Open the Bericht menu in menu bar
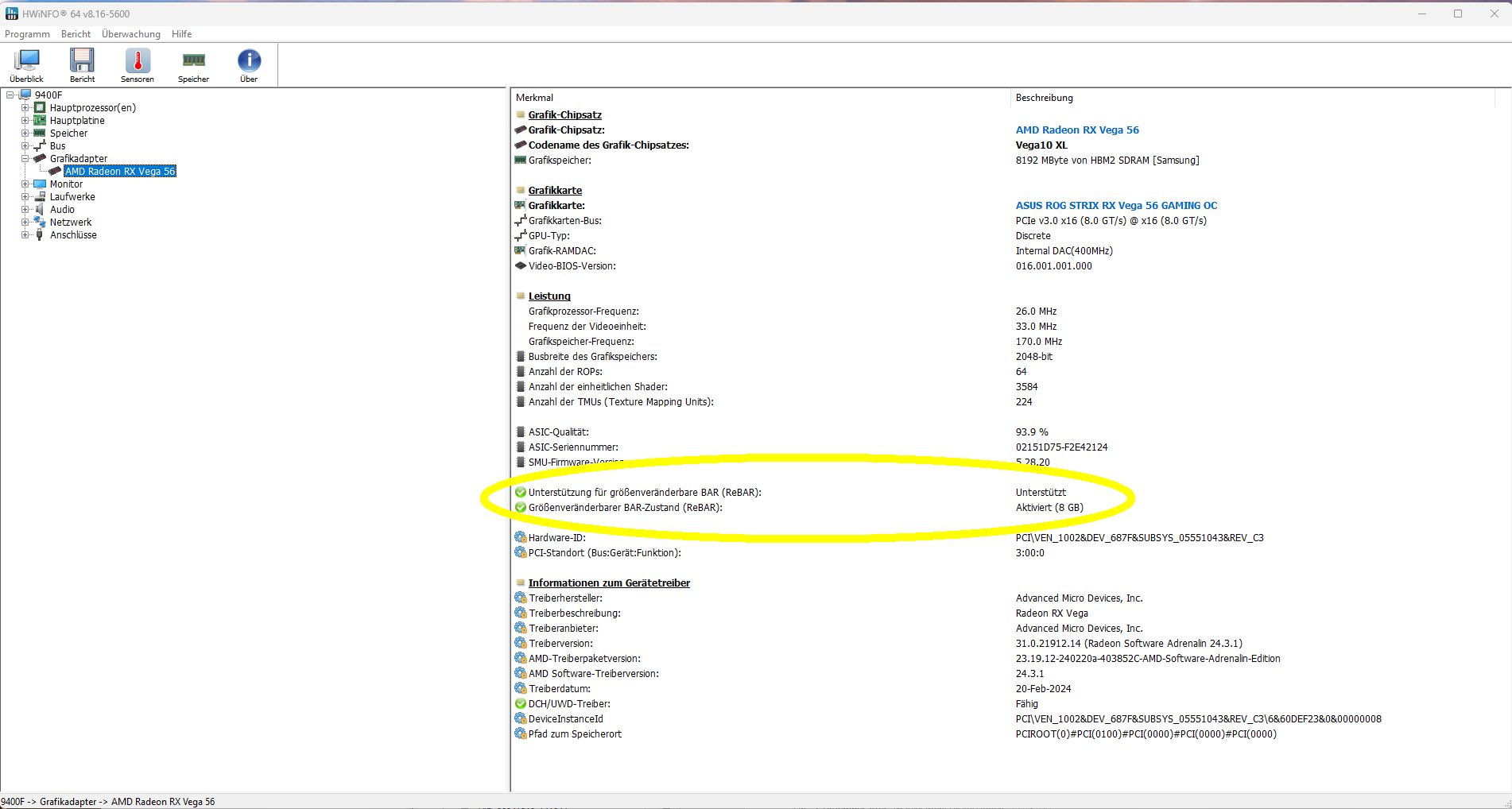The height and width of the screenshot is (809, 1512). (76, 34)
